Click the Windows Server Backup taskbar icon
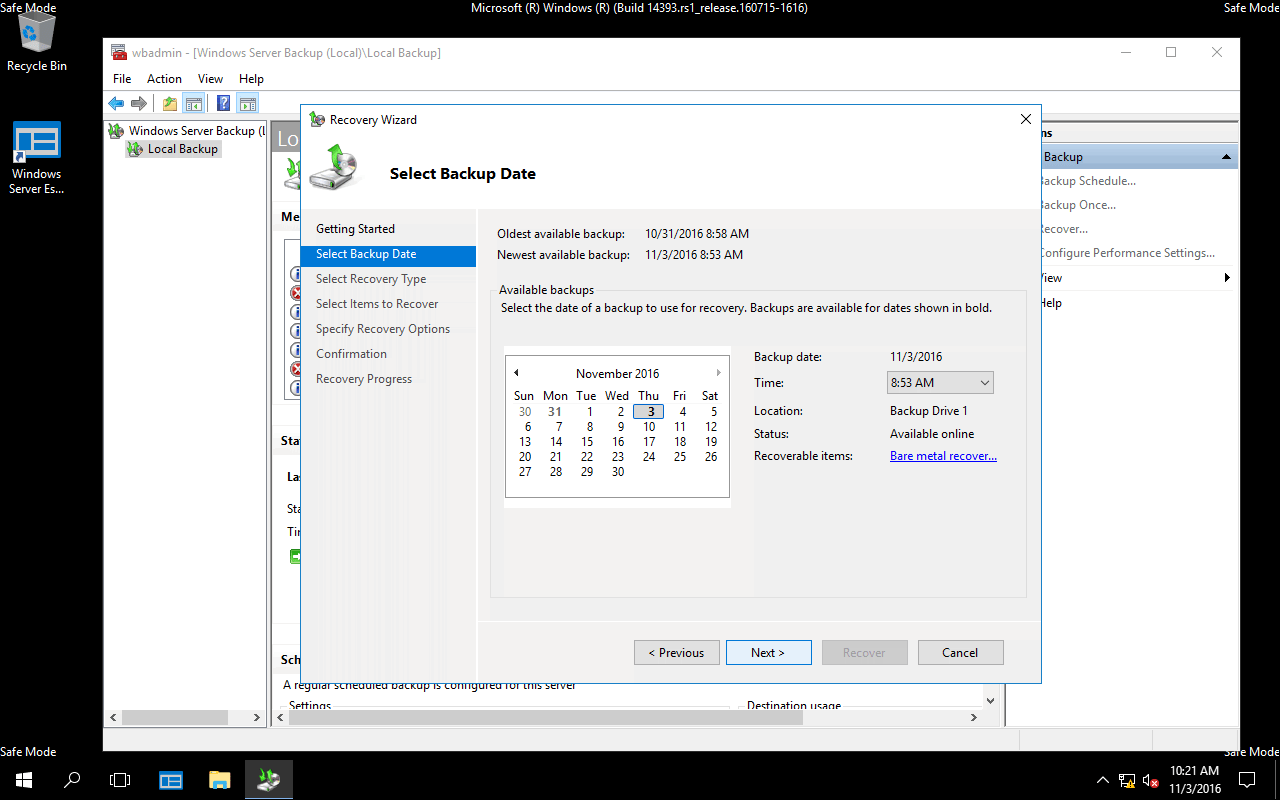This screenshot has width=1280, height=800. (x=268, y=780)
